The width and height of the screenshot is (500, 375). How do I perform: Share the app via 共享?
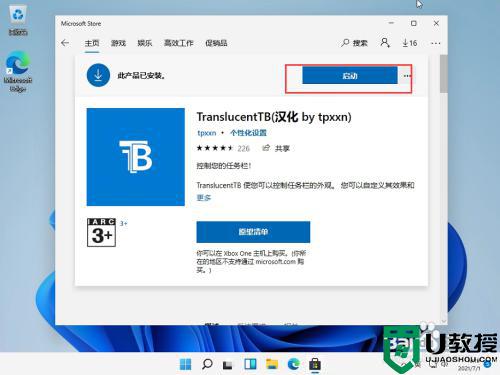tap(276, 148)
